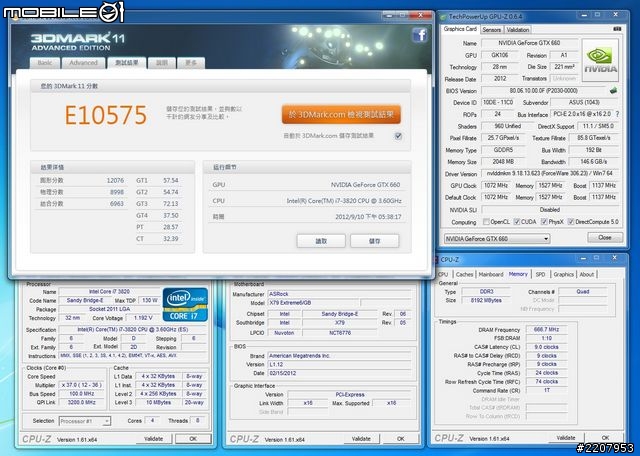Click Validate in the CPU-Z mainboard window
Viewport: 640px width, 456px height.
coord(361,439)
